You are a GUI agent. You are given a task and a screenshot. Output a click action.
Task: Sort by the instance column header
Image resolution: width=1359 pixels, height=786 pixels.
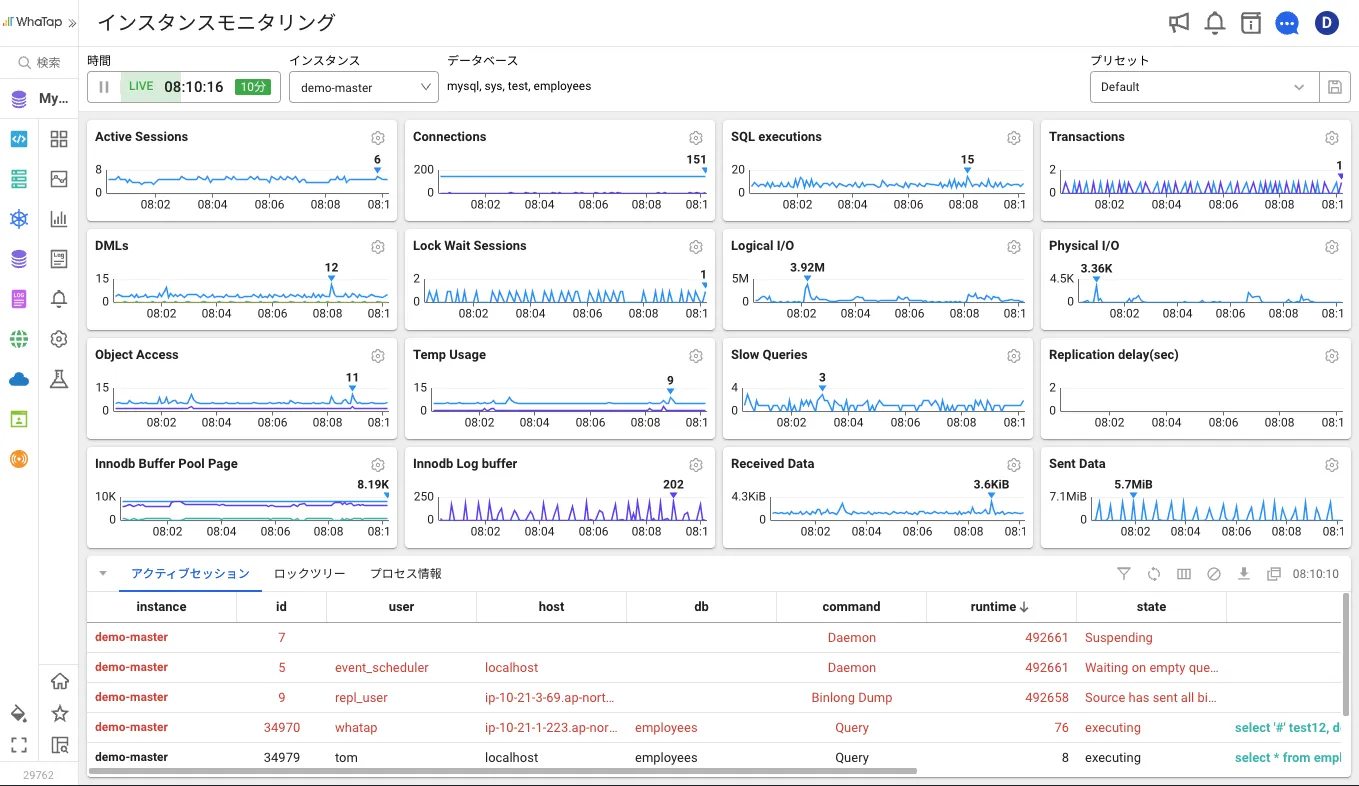pyautogui.click(x=161, y=607)
